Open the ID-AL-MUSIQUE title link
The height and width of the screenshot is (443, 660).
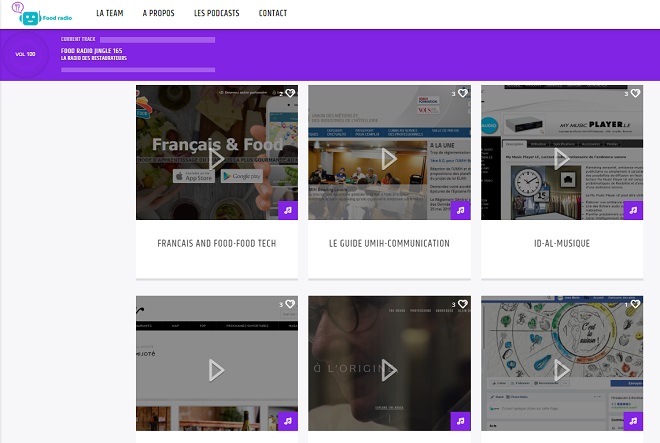[x=562, y=243]
